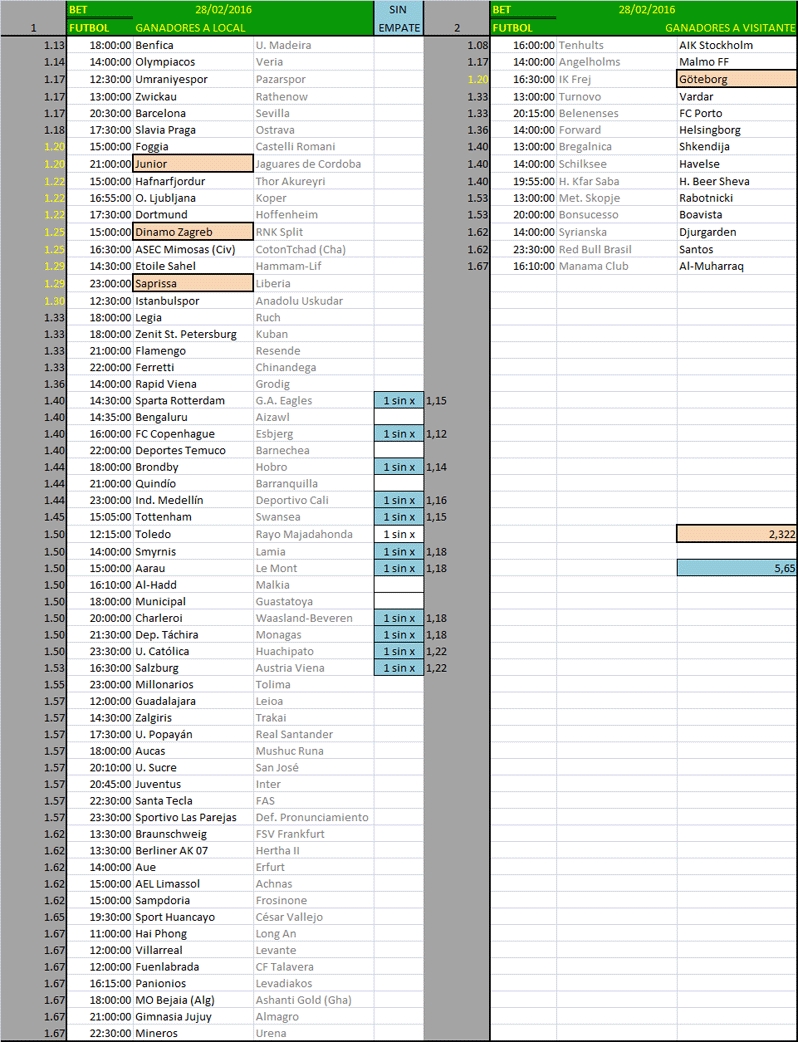Viewport: 798px width, 1042px height.
Task: Select the Hoffenheim cell
Action: (314, 215)
